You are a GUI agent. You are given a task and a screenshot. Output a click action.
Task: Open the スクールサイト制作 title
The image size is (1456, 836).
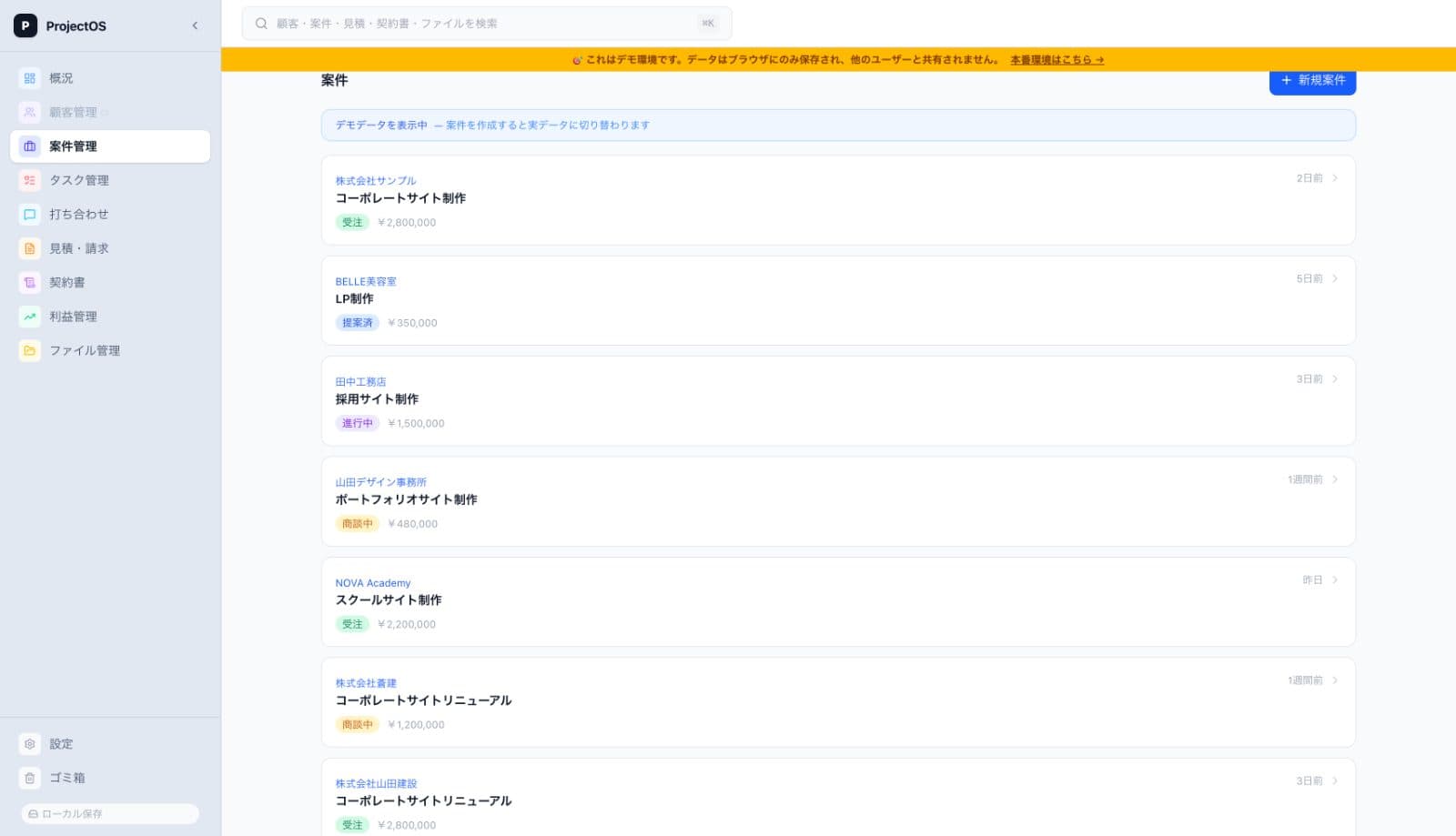click(389, 600)
